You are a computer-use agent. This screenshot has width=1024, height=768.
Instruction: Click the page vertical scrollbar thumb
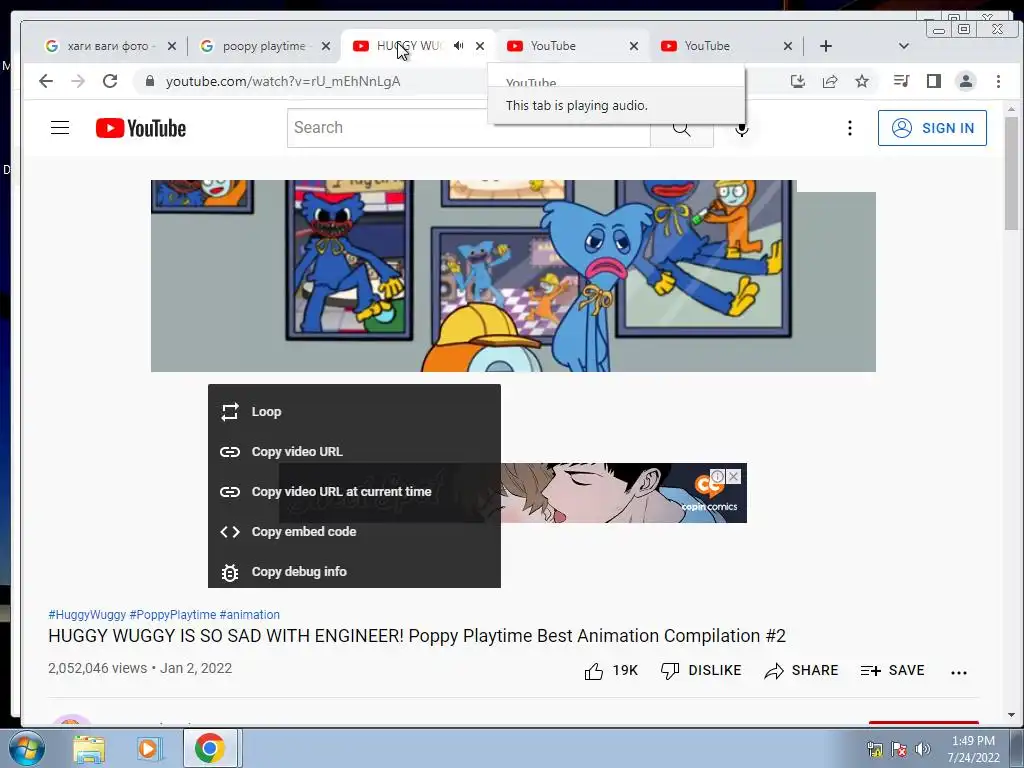1011,173
